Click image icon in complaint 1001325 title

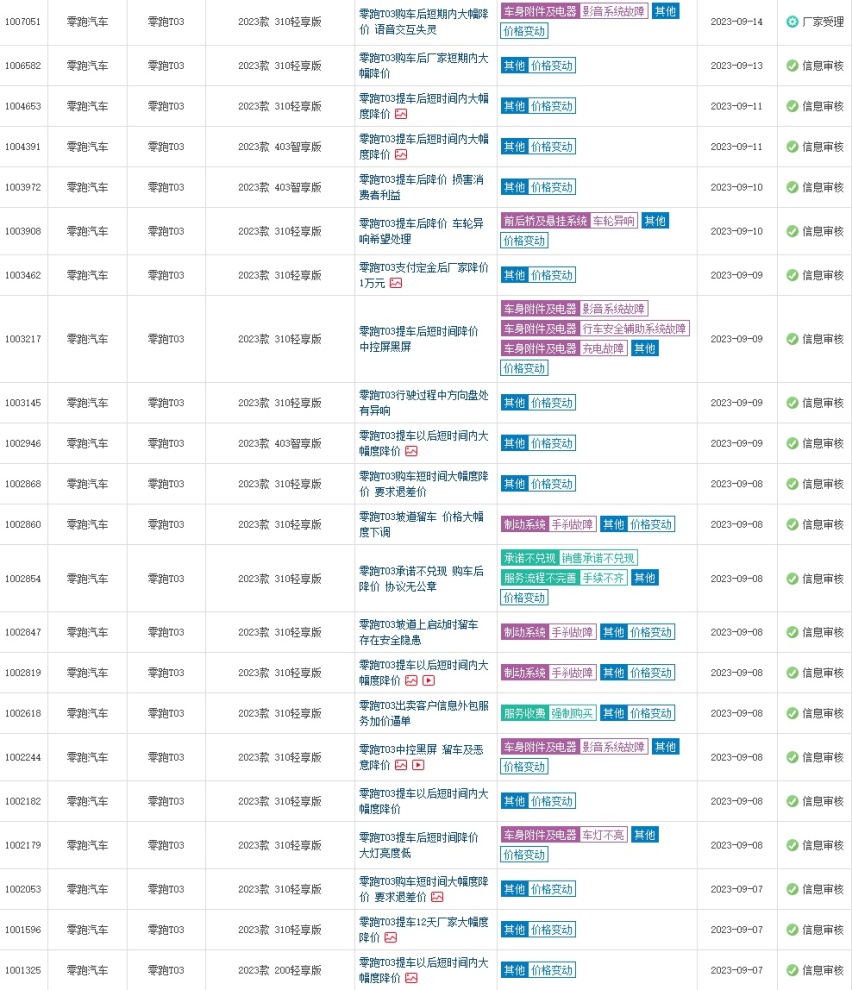tap(411, 978)
